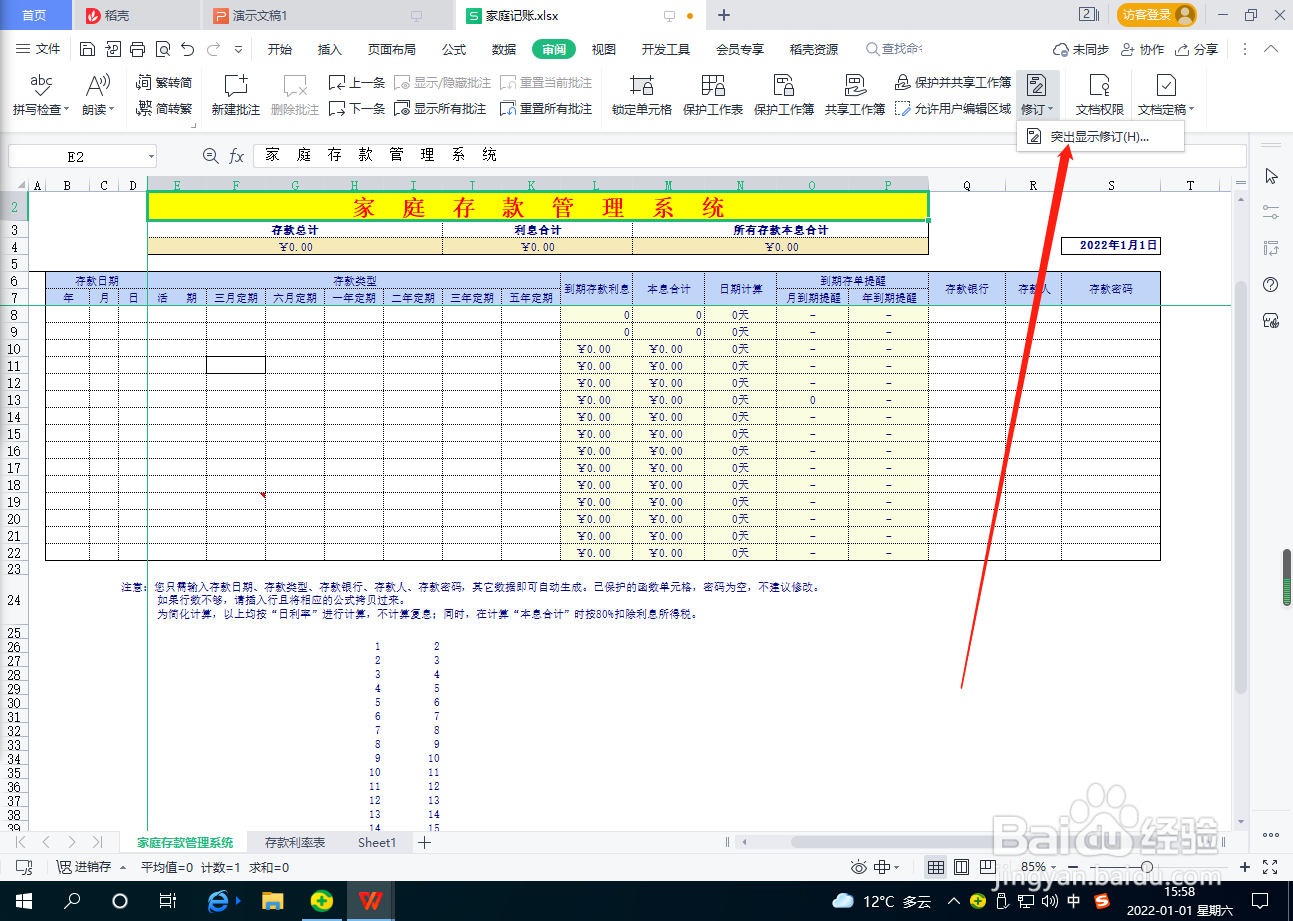1293x921 pixels.
Task: Open the help question-mark icon in right sidebar
Action: (x=1271, y=284)
